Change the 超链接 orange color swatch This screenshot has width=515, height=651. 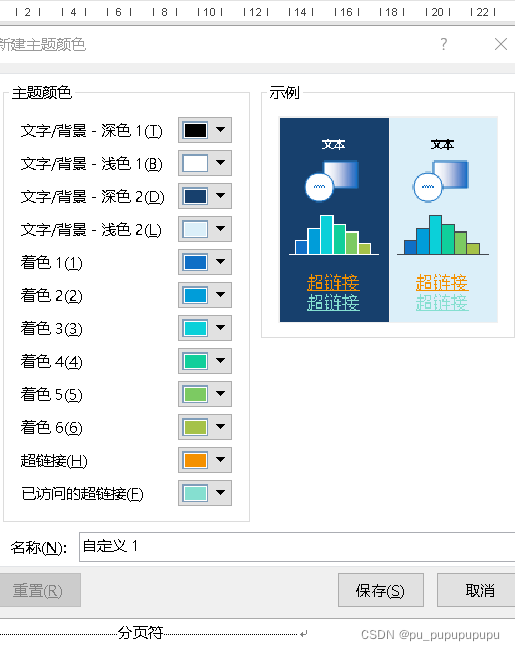click(x=195, y=460)
